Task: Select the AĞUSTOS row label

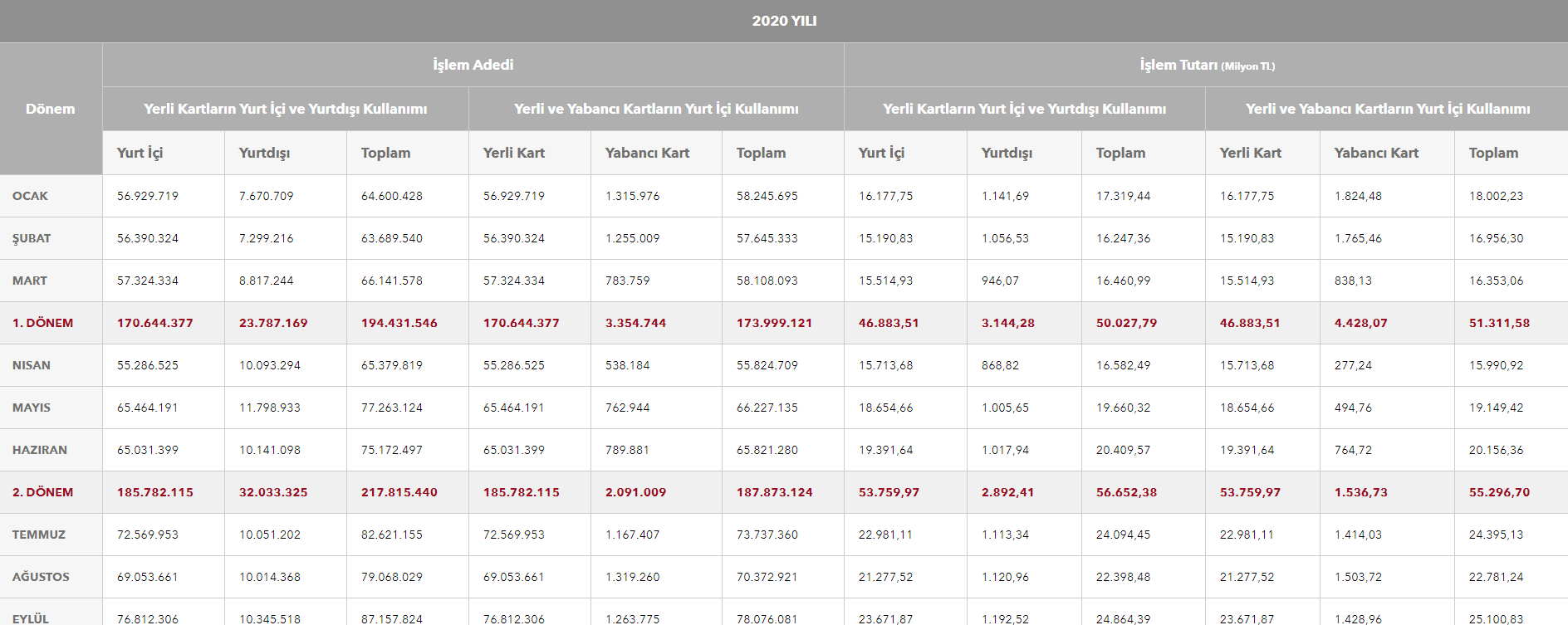Action: coord(41,577)
